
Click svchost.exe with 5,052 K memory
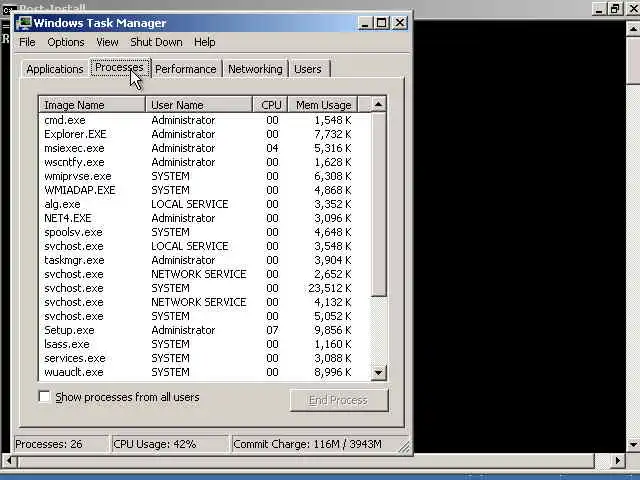click(204, 316)
